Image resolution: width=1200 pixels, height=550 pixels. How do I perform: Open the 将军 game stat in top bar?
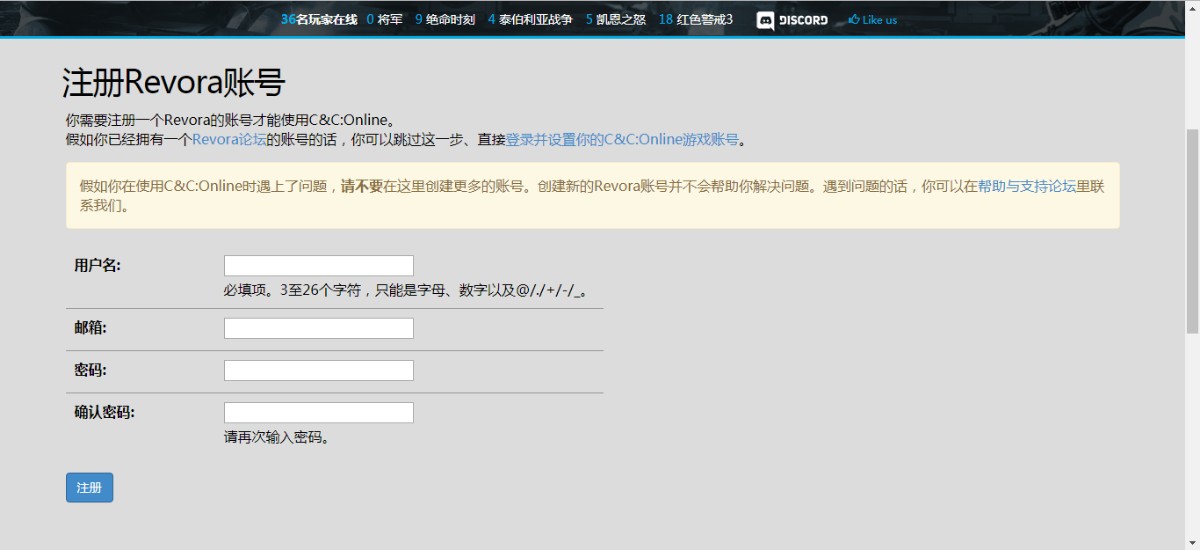click(x=384, y=19)
